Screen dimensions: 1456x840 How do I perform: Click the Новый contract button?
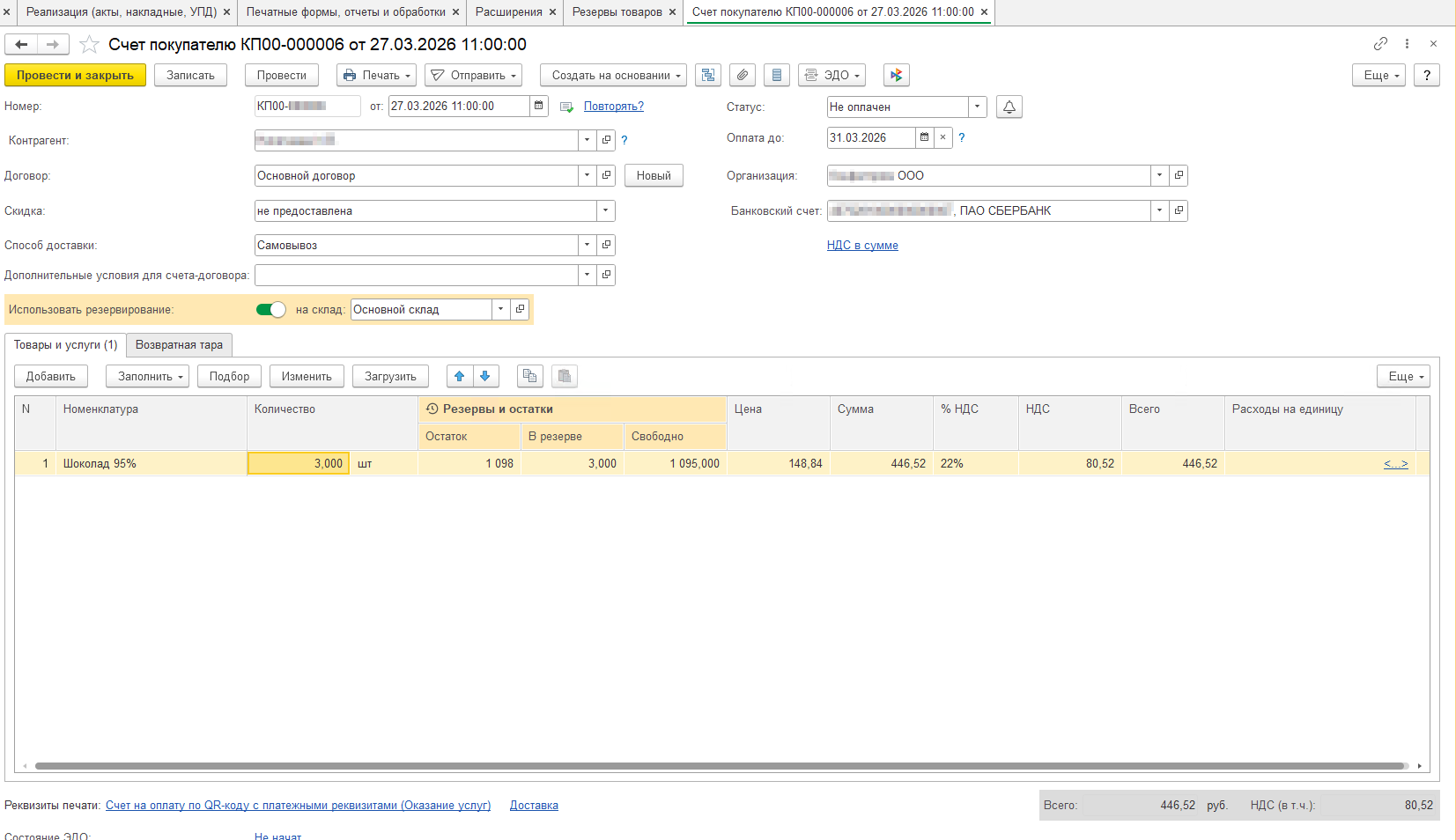point(654,175)
